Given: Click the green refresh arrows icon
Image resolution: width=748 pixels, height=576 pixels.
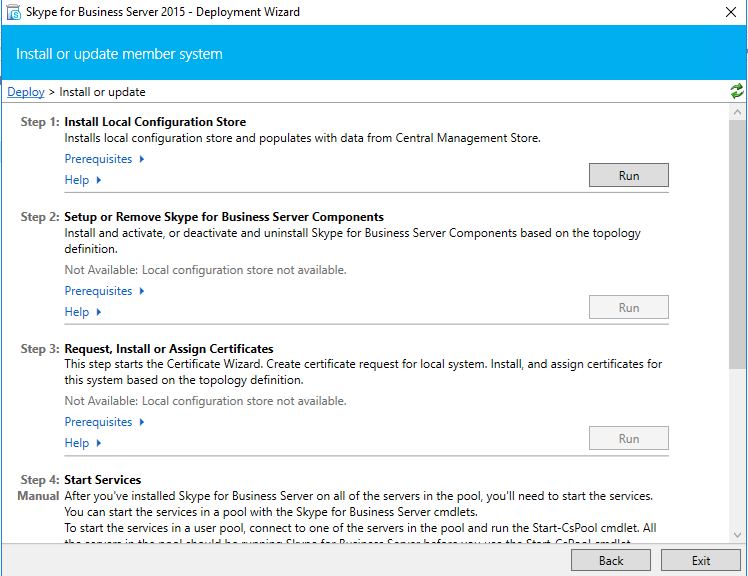Looking at the screenshot, I should coord(737,91).
